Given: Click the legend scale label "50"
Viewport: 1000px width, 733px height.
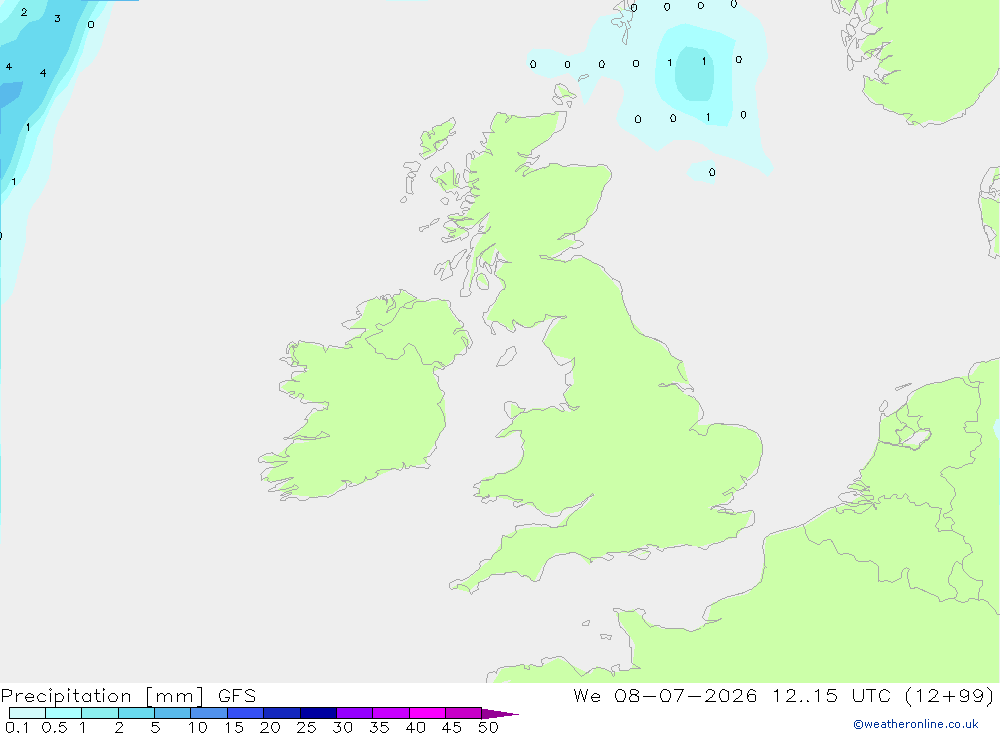Looking at the screenshot, I should (488, 727).
